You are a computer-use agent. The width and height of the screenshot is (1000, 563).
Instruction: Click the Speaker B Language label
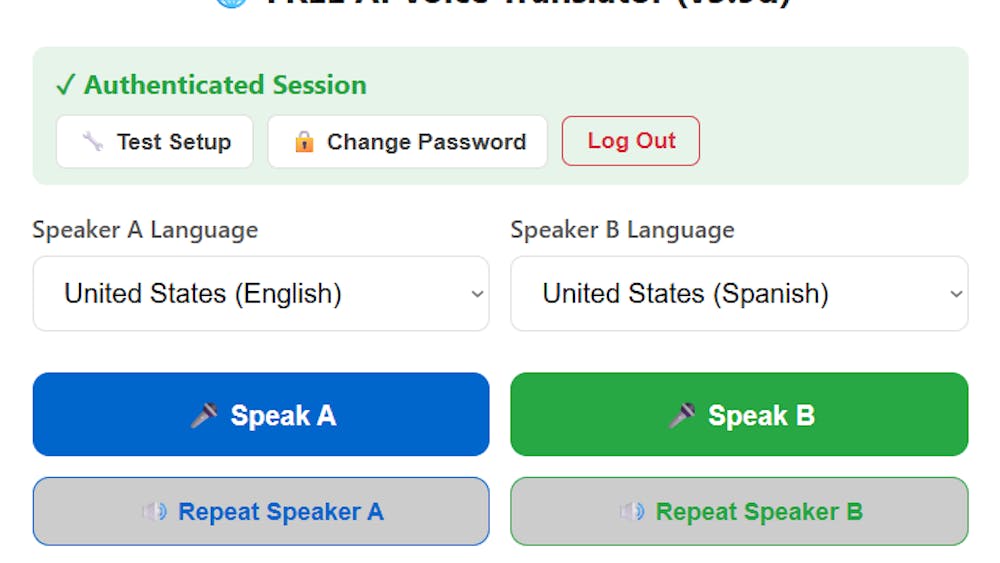click(x=622, y=230)
